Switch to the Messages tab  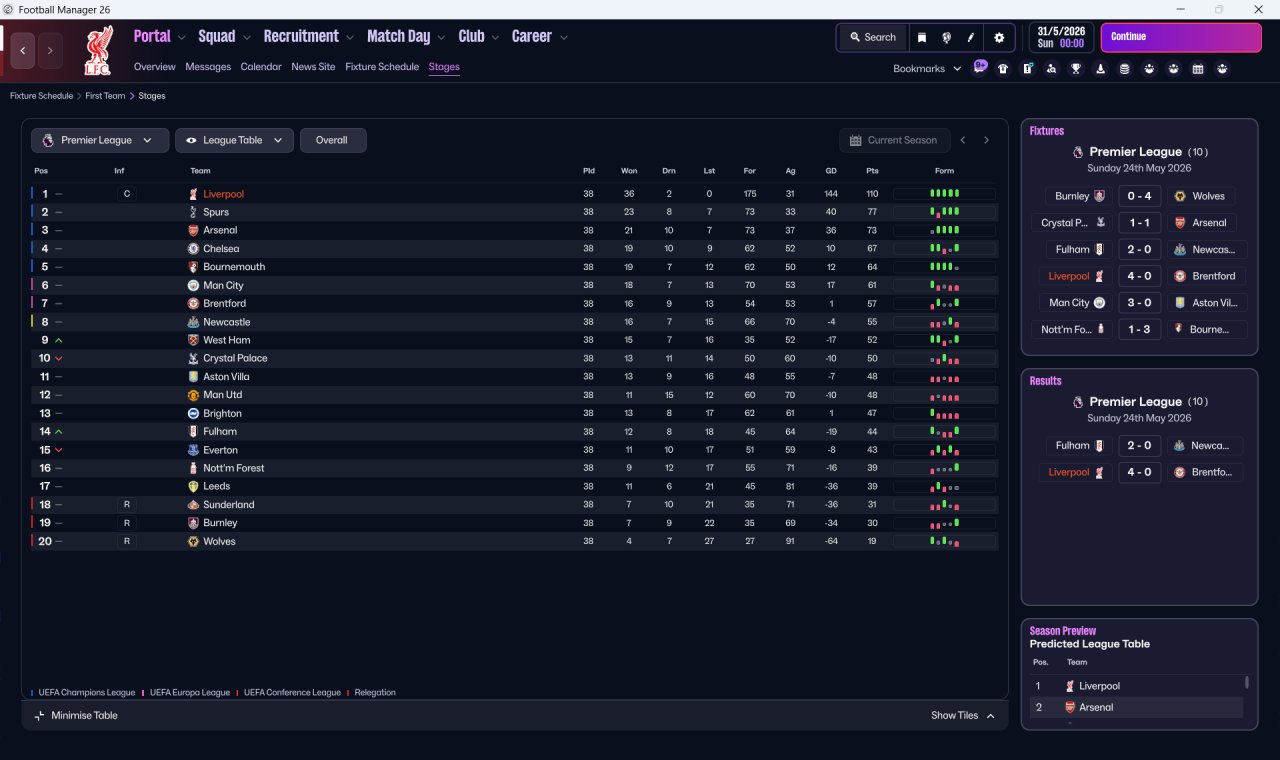click(208, 67)
